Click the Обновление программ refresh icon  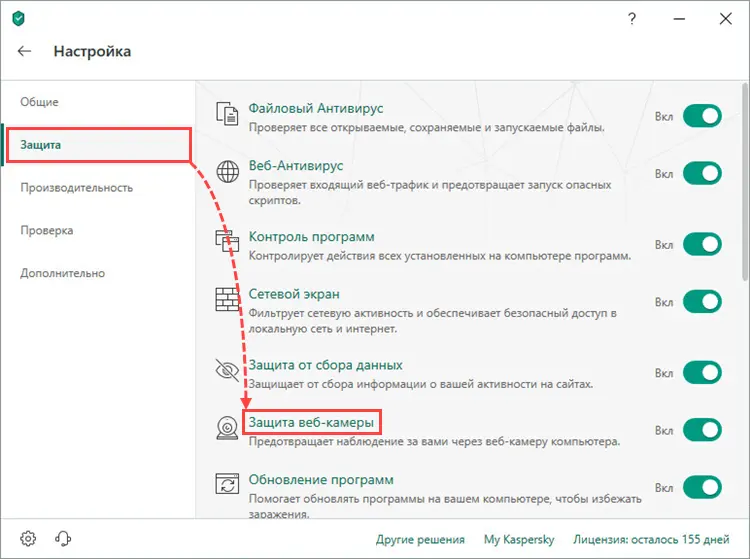point(228,486)
